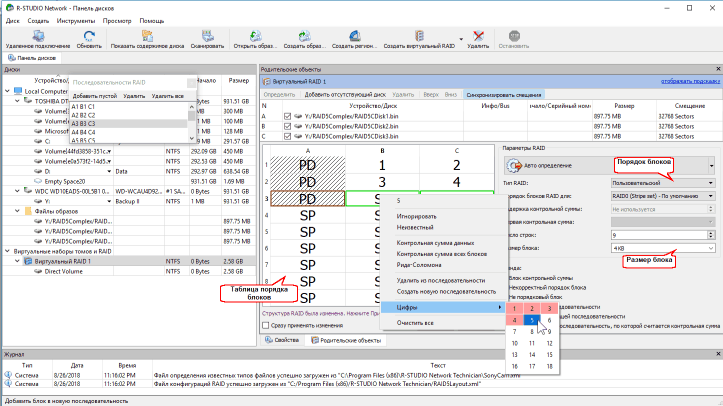Image resolution: width=723 pixels, height=406 pixels.
Task: Collapse the WDC WD10EADS disk node
Action: coord(18,191)
